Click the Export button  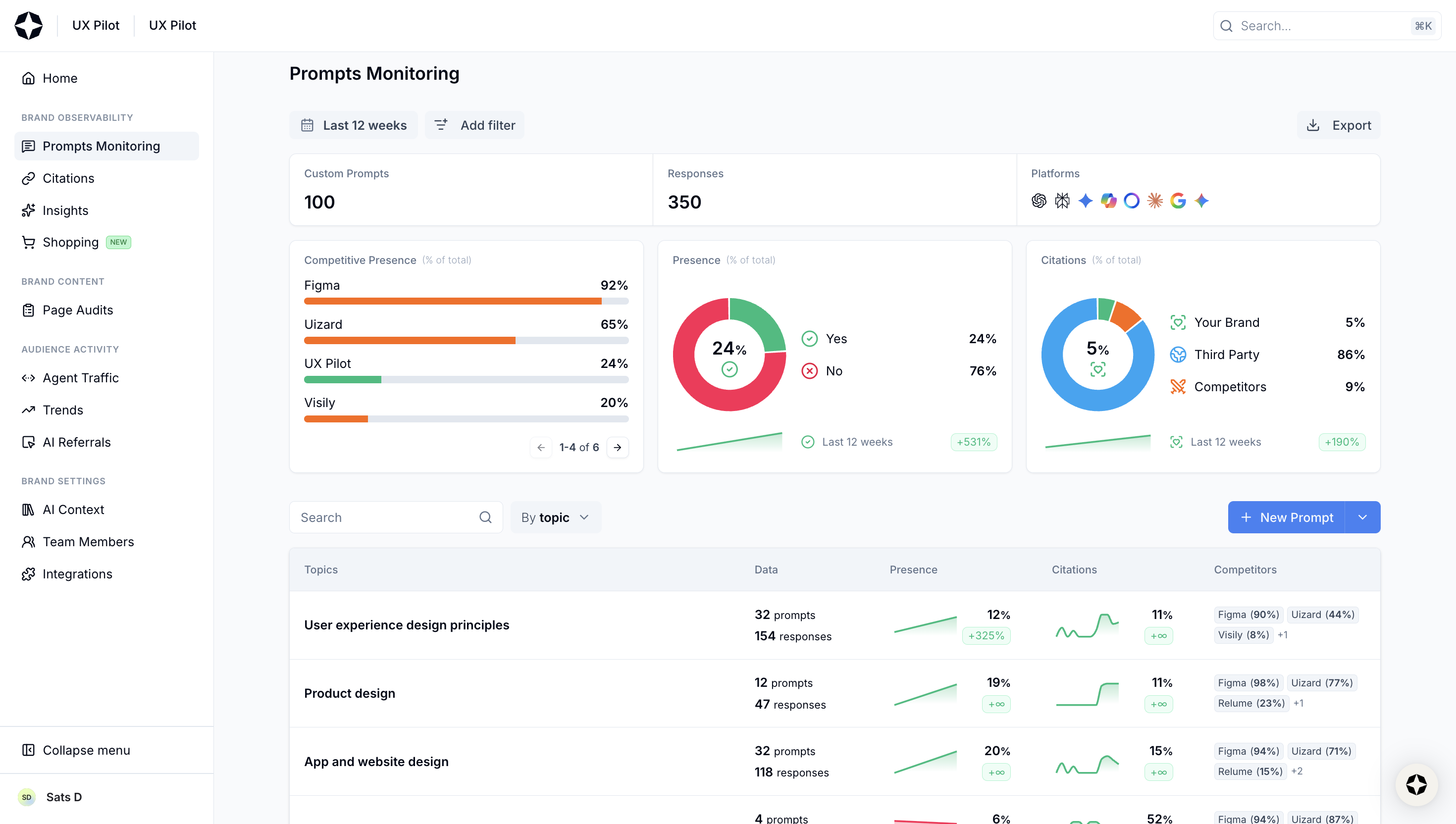(x=1339, y=125)
